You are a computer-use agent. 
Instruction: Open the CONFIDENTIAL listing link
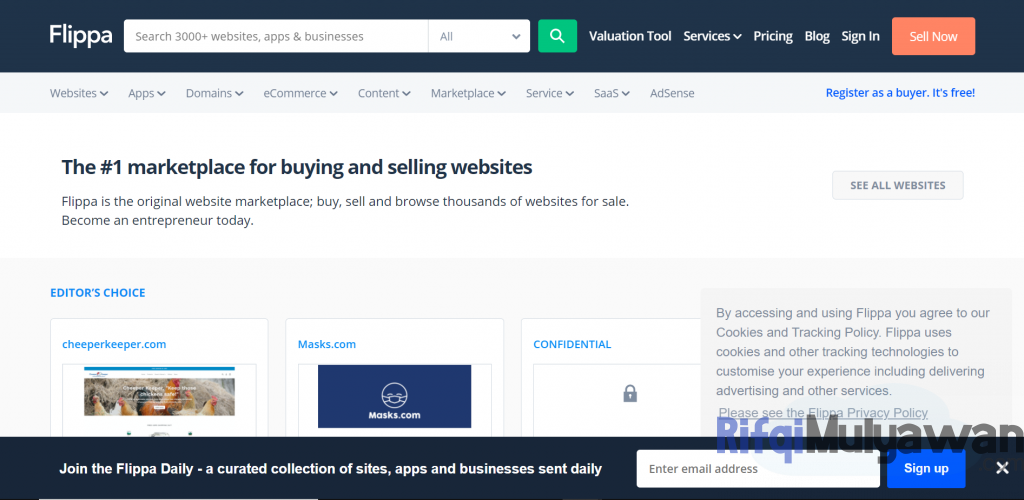[572, 344]
